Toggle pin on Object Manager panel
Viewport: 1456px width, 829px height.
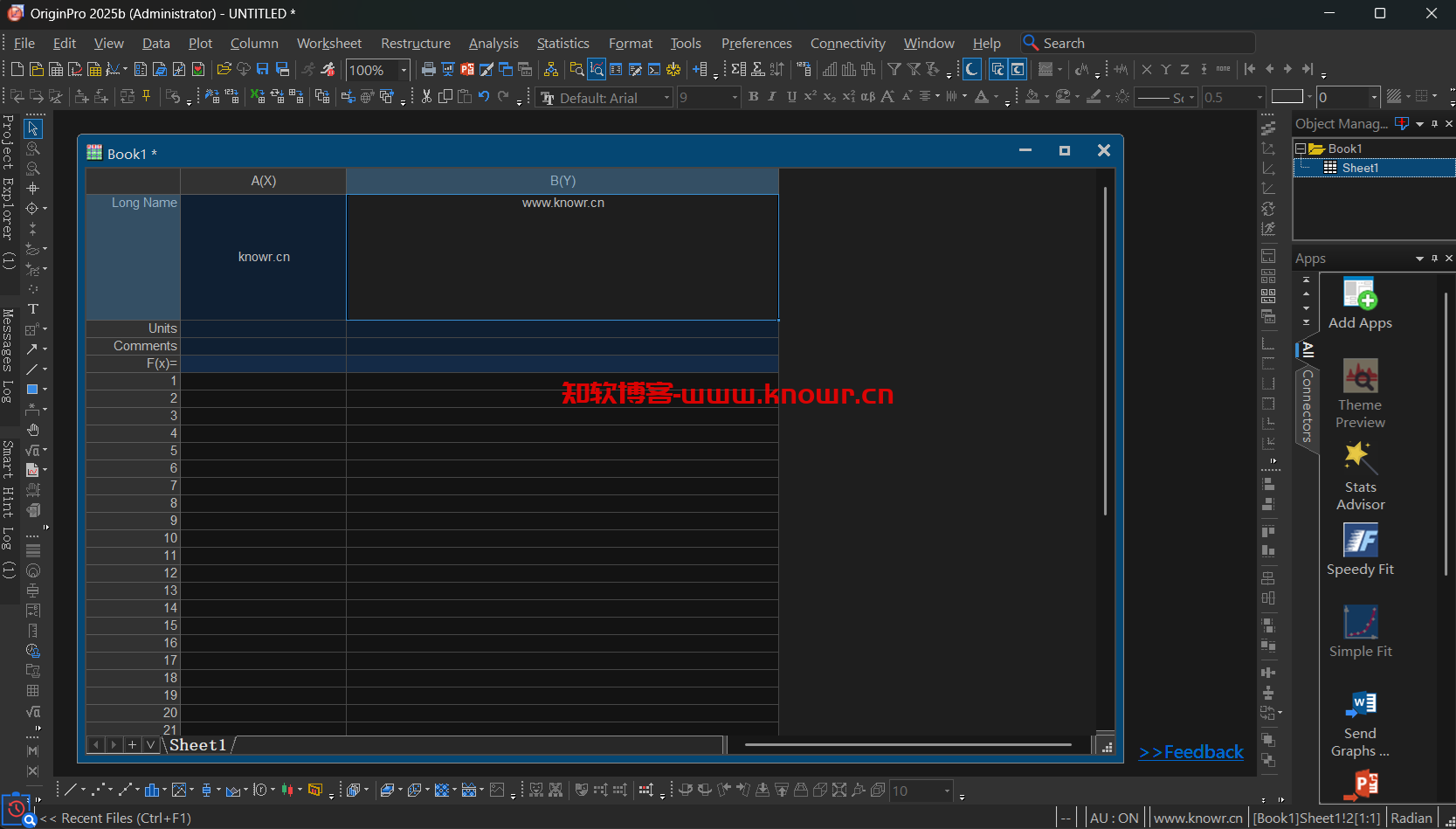pos(1434,124)
